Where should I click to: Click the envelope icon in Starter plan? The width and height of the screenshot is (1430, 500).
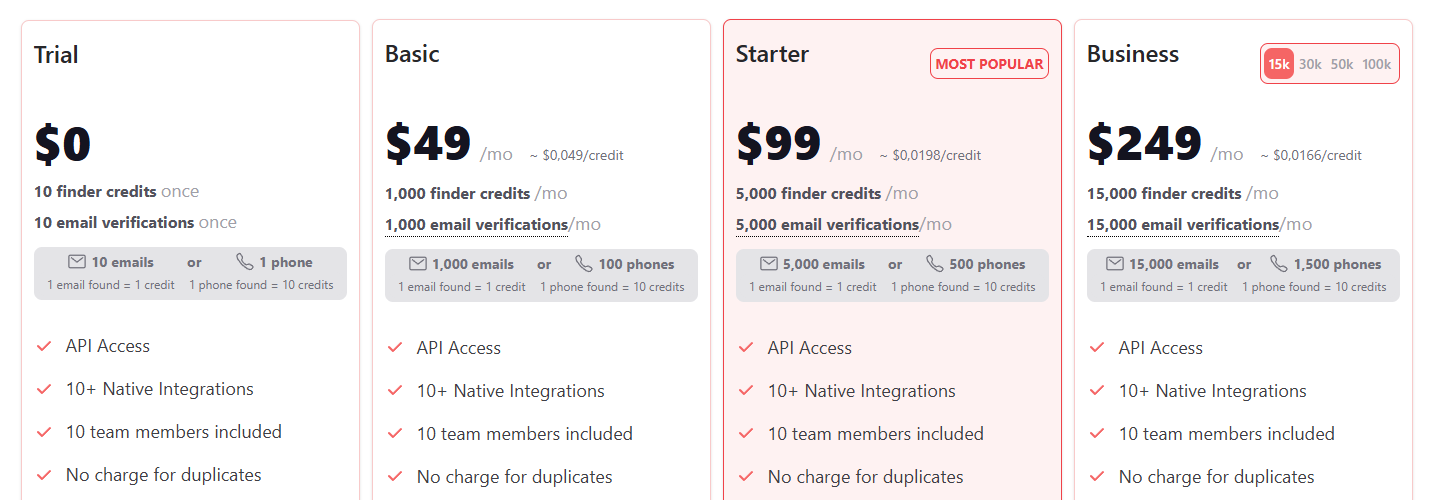769,264
